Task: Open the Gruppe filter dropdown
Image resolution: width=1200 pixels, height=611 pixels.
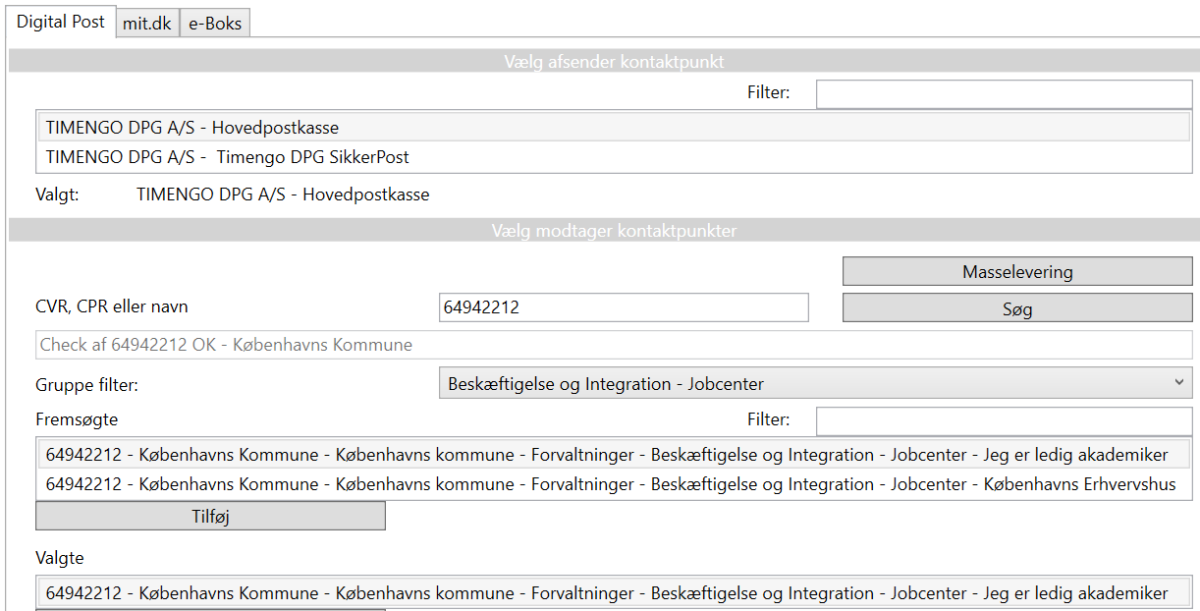Action: point(814,383)
